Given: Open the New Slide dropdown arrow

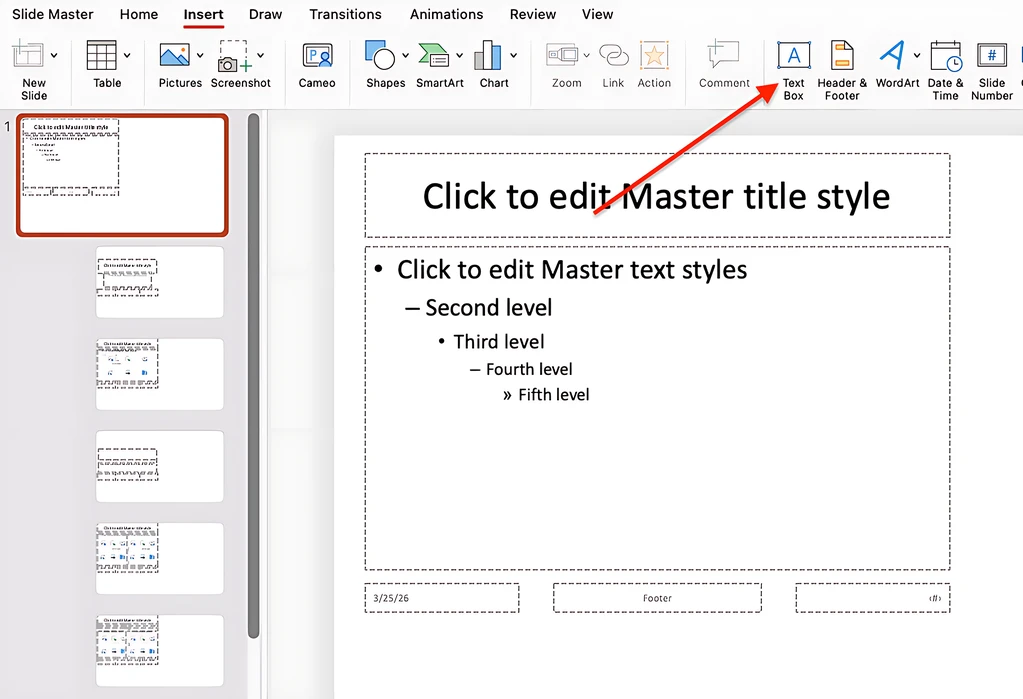Looking at the screenshot, I should [x=53, y=56].
